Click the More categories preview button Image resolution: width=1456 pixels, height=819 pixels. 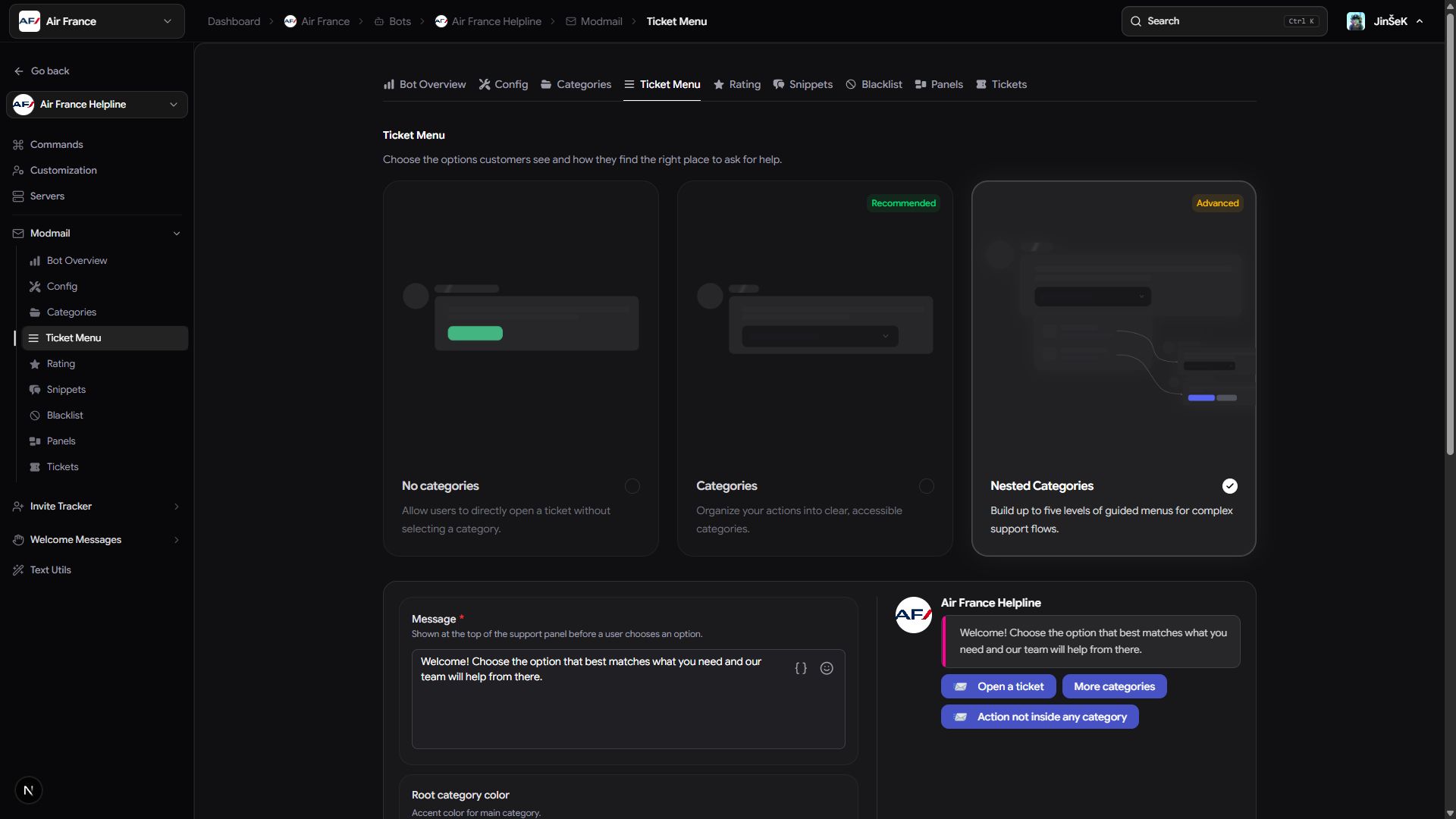click(x=1115, y=686)
